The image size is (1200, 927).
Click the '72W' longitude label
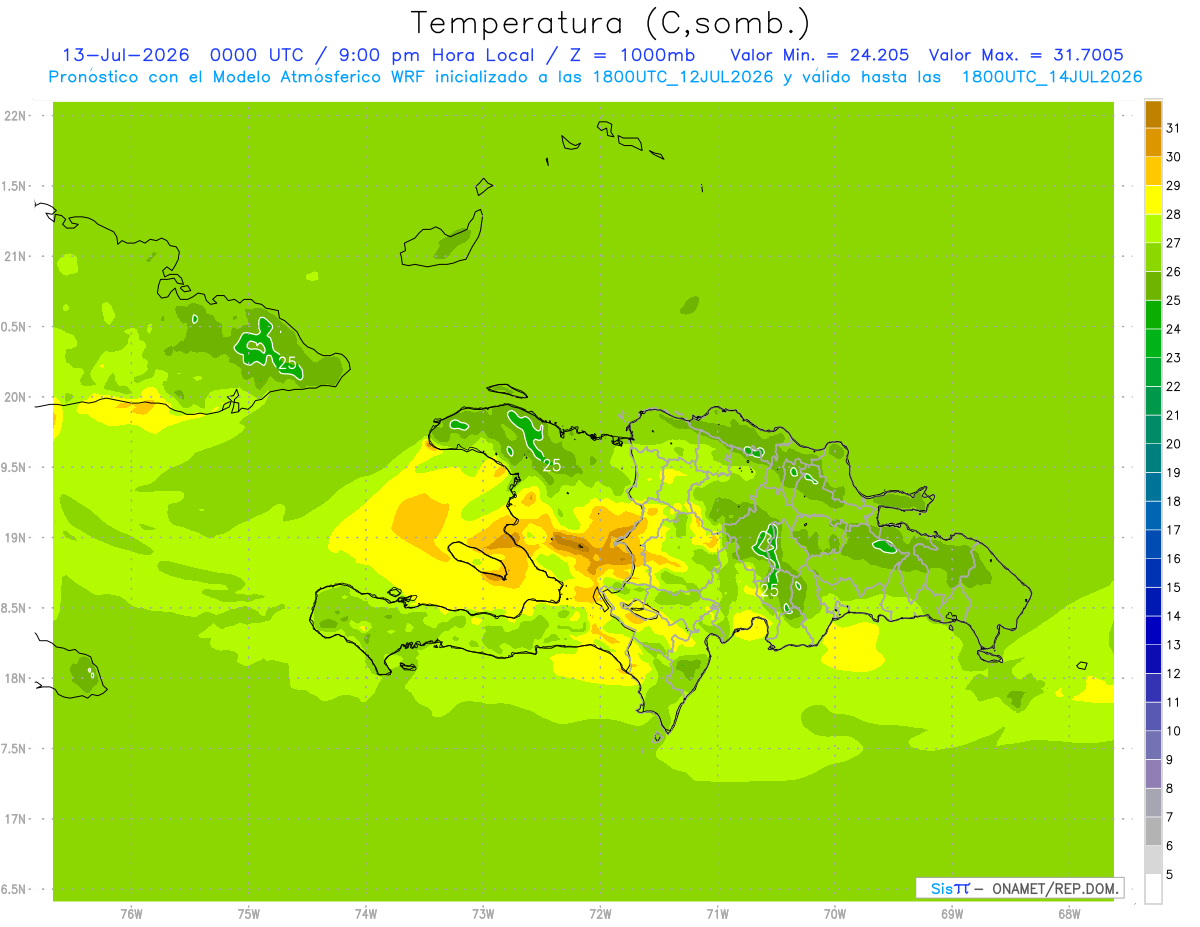point(600,914)
